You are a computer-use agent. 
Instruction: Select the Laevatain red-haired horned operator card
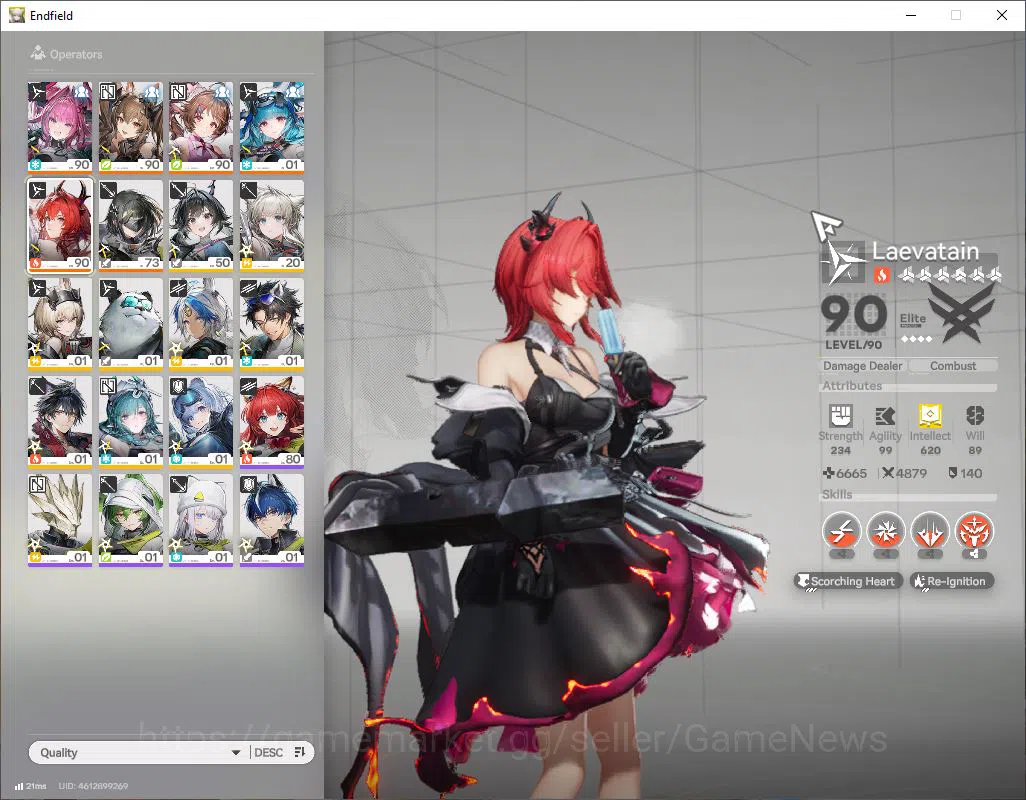pyautogui.click(x=60, y=225)
